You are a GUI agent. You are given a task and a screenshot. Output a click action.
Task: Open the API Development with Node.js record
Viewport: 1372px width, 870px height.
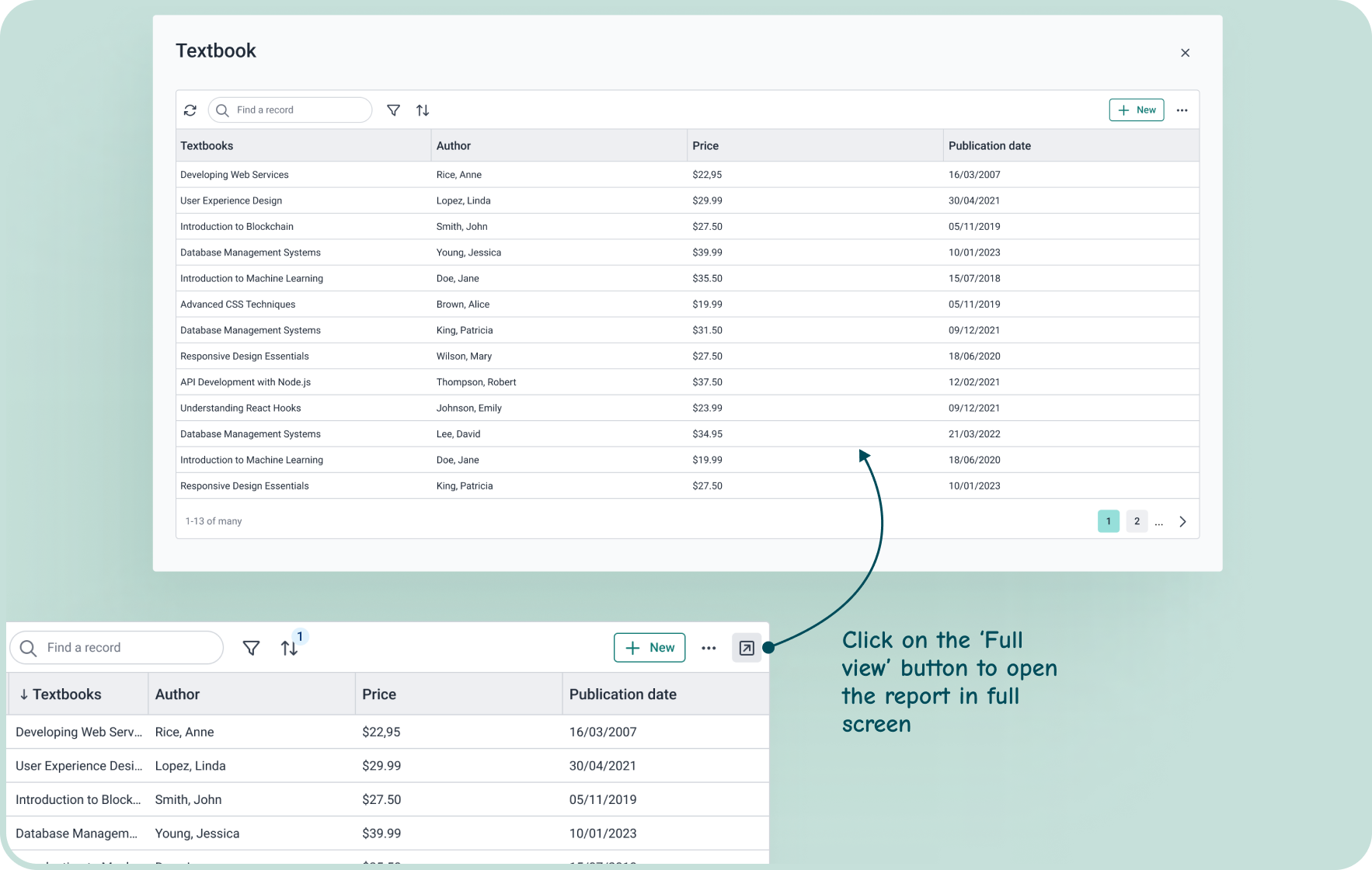[245, 382]
